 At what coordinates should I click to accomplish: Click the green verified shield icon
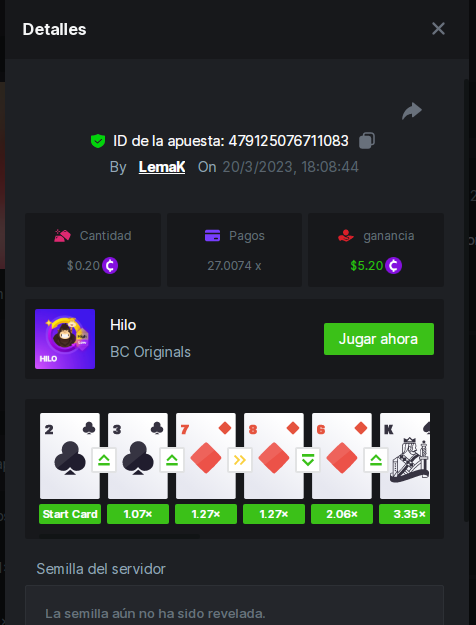point(98,141)
